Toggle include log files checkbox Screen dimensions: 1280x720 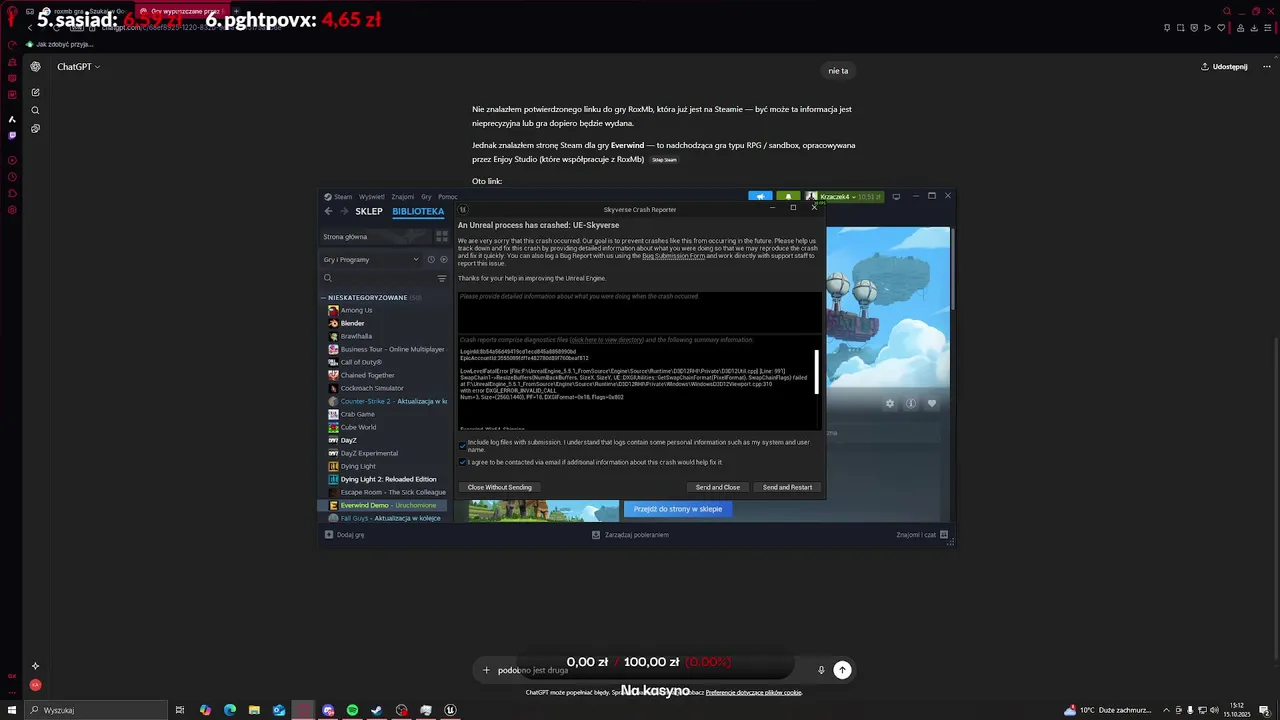462,444
